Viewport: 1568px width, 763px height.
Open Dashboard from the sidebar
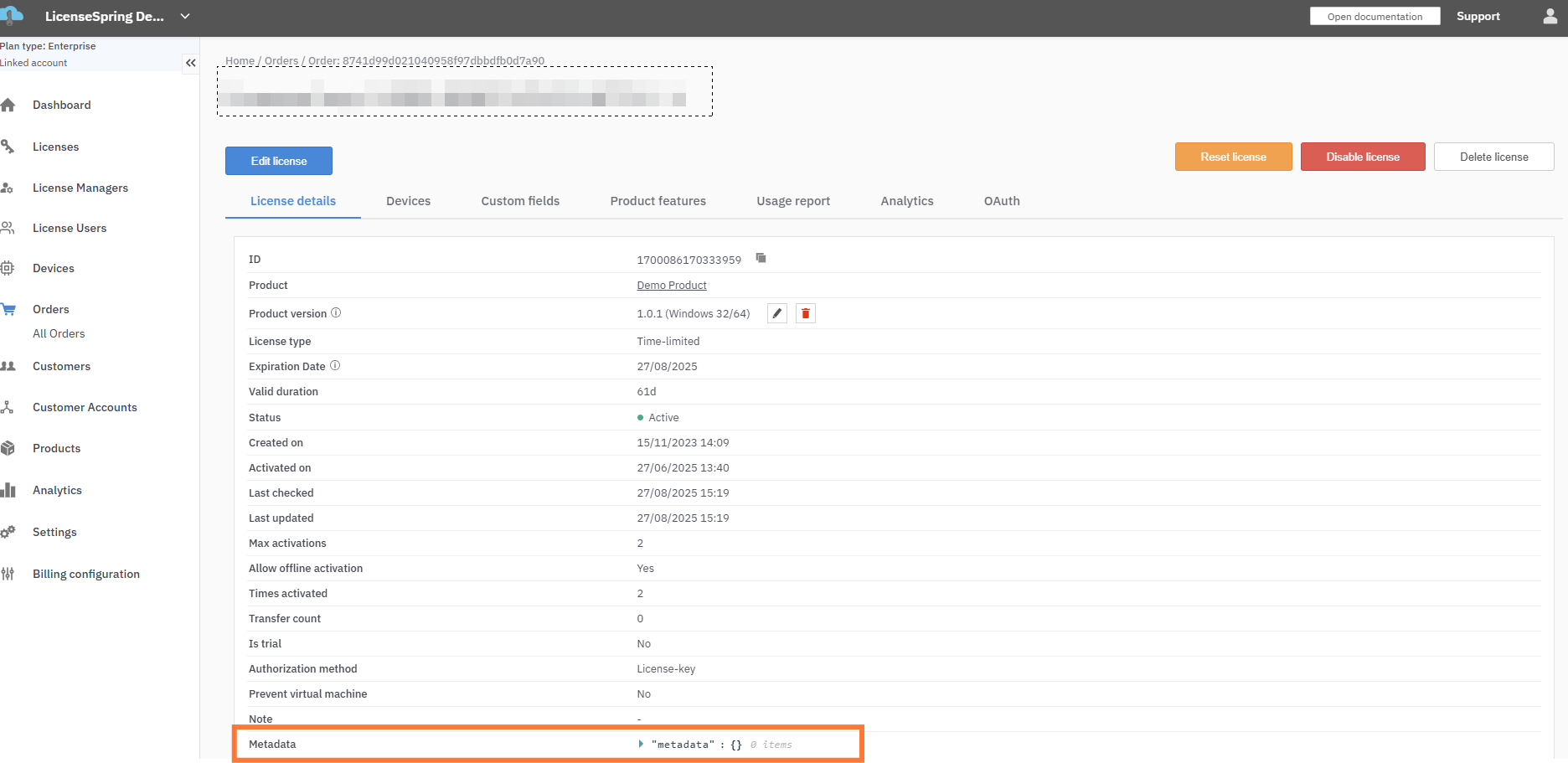tap(61, 105)
